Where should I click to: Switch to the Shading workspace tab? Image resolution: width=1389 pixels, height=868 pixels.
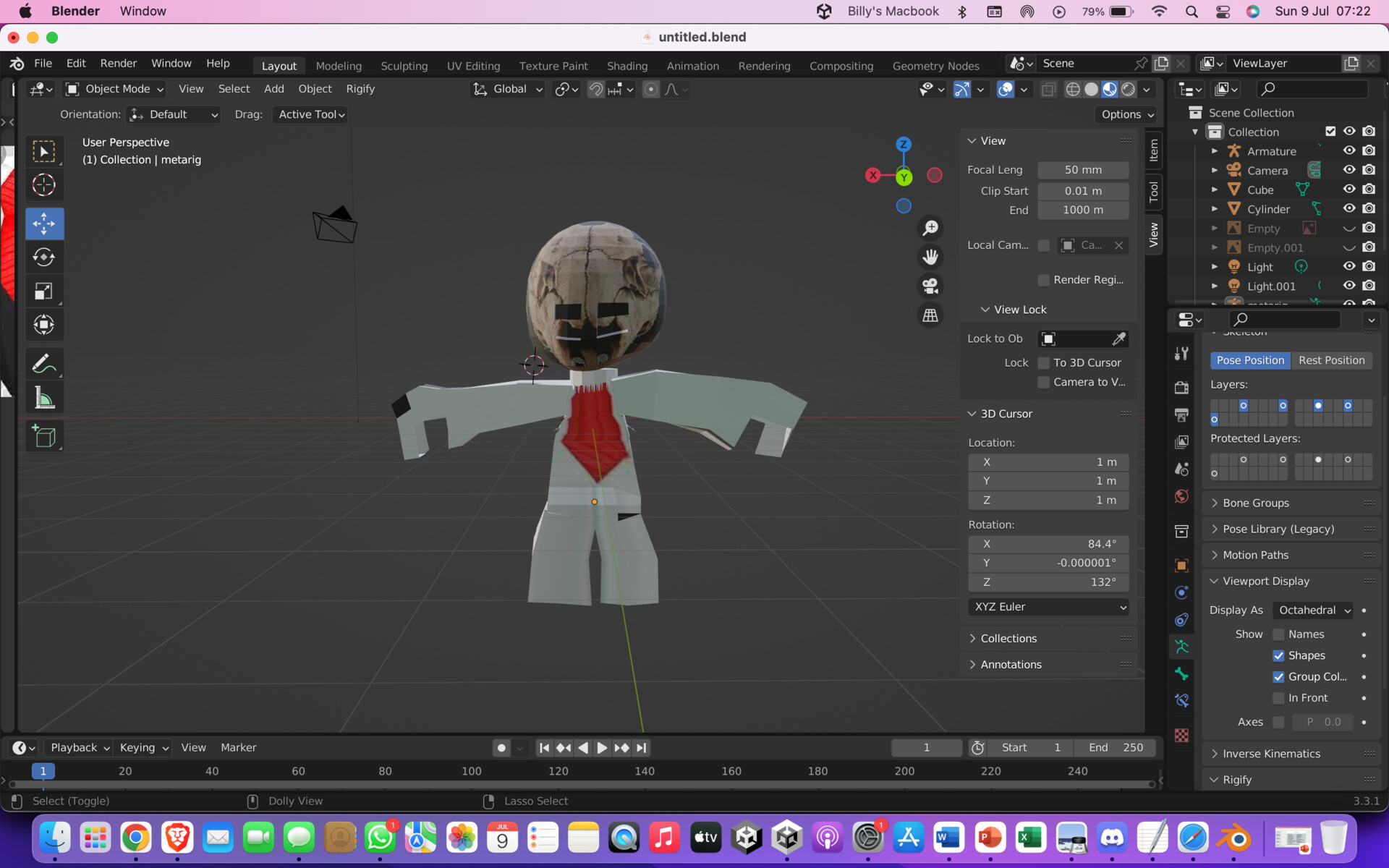[x=626, y=65]
